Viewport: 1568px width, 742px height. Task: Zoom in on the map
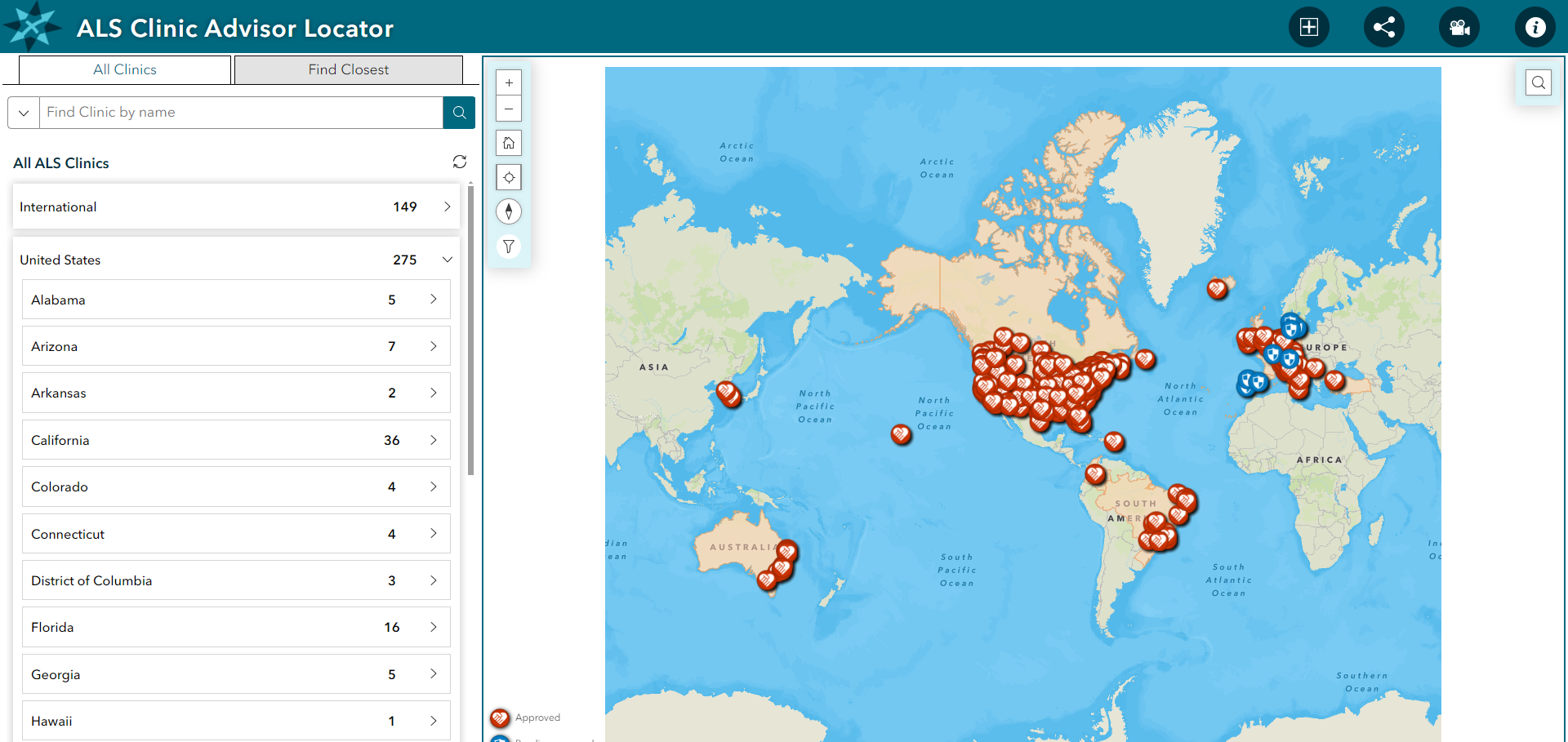tap(509, 82)
